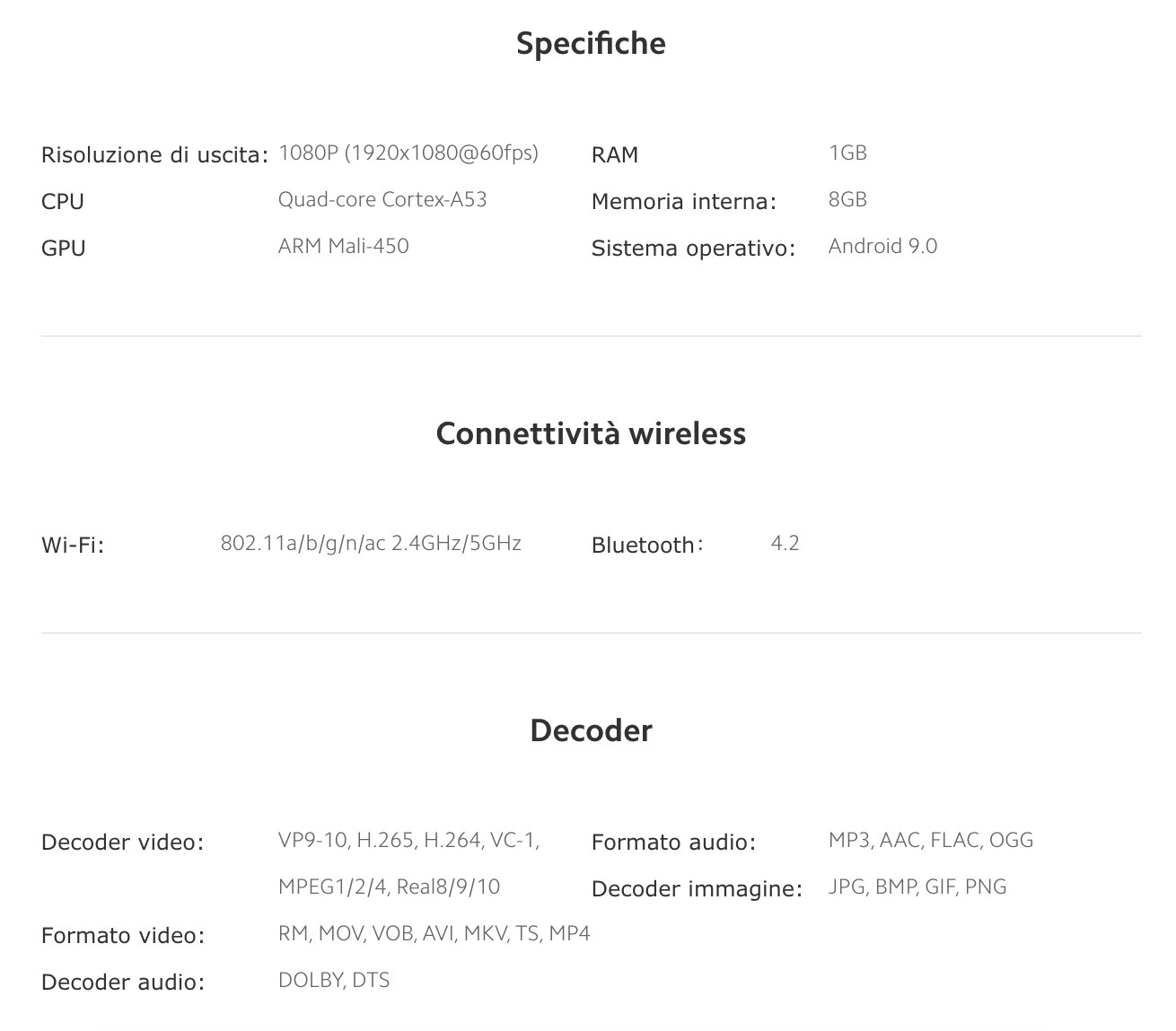Select the Bluetooth 4.2 version value
1176x1031 pixels.
(785, 543)
